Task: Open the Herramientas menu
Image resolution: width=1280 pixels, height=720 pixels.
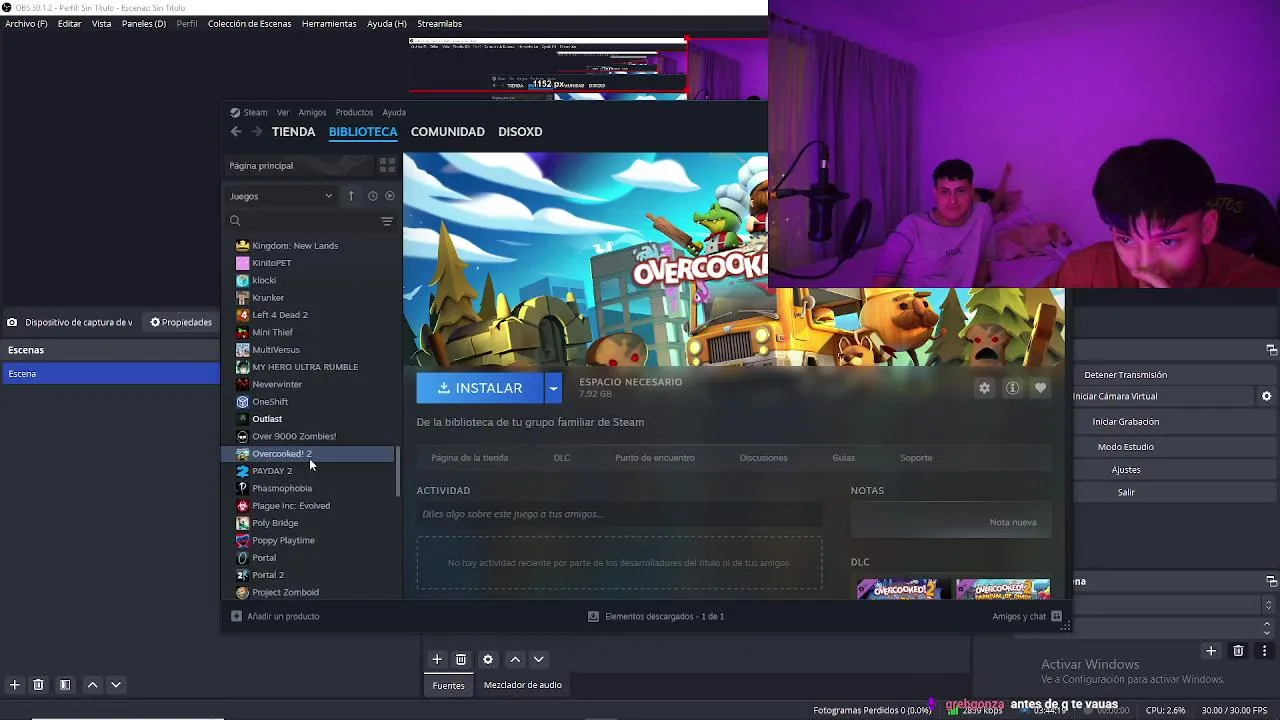Action: 329,23
